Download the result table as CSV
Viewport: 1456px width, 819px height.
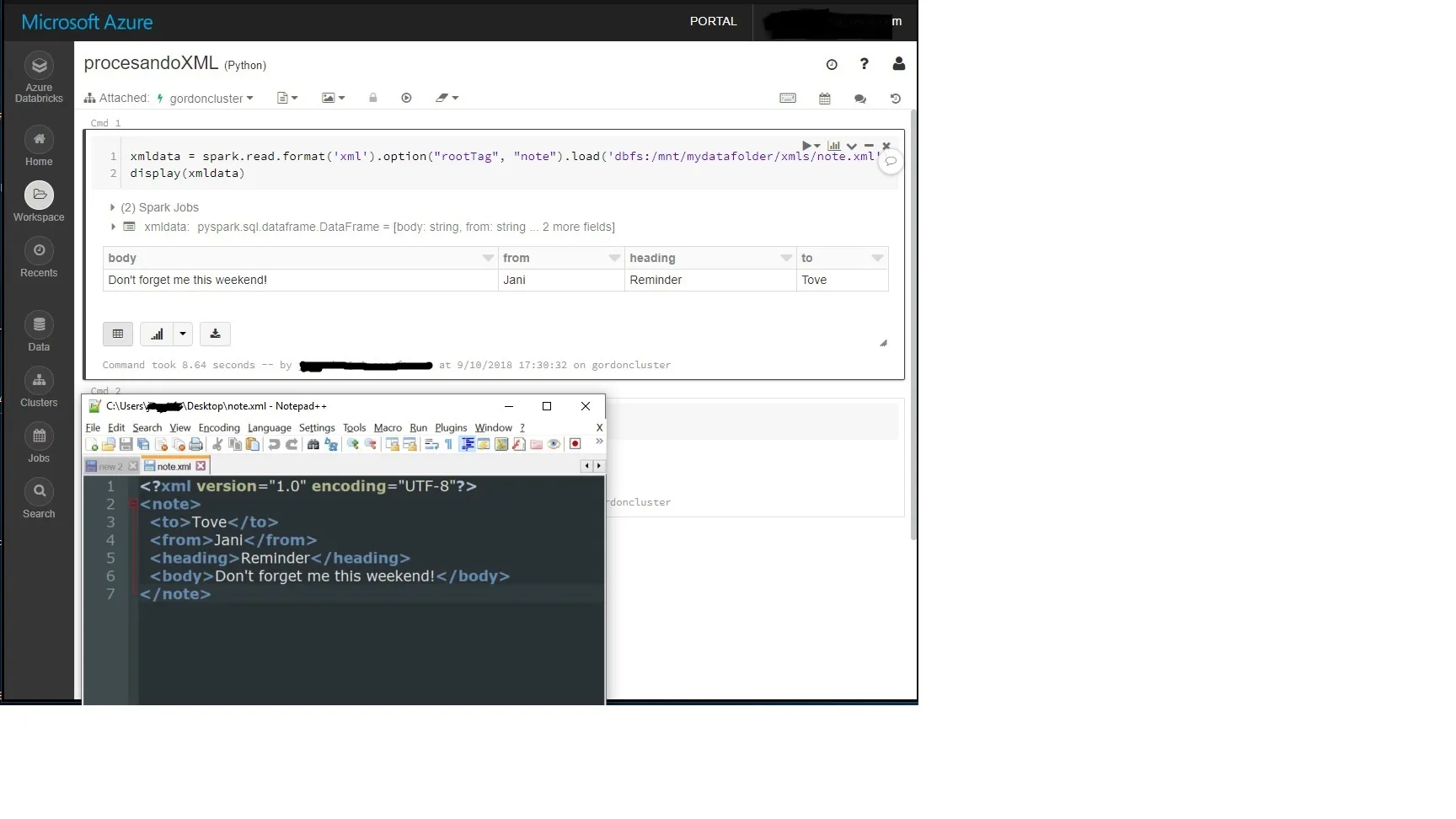[215, 334]
